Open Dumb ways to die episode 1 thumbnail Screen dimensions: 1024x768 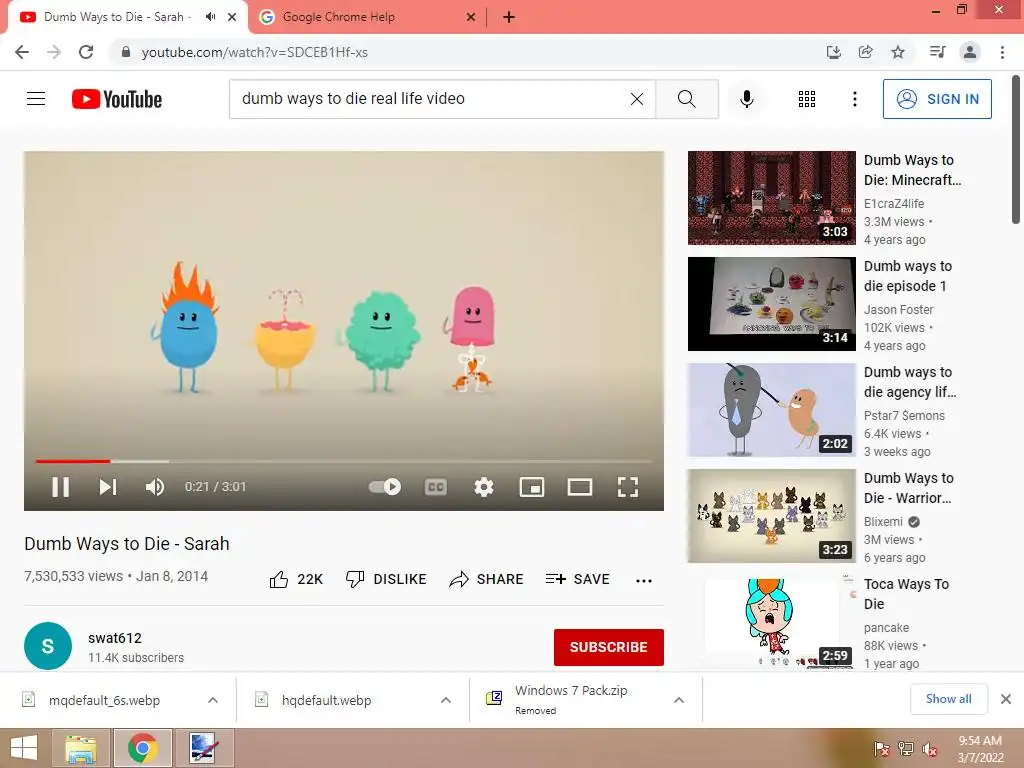coord(771,304)
